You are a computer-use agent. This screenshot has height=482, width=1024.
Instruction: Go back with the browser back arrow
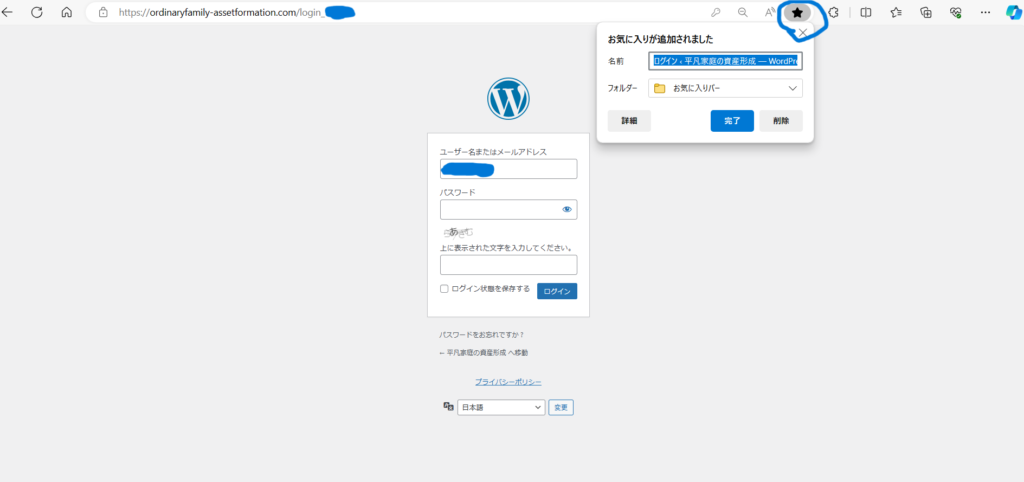pyautogui.click(x=7, y=12)
